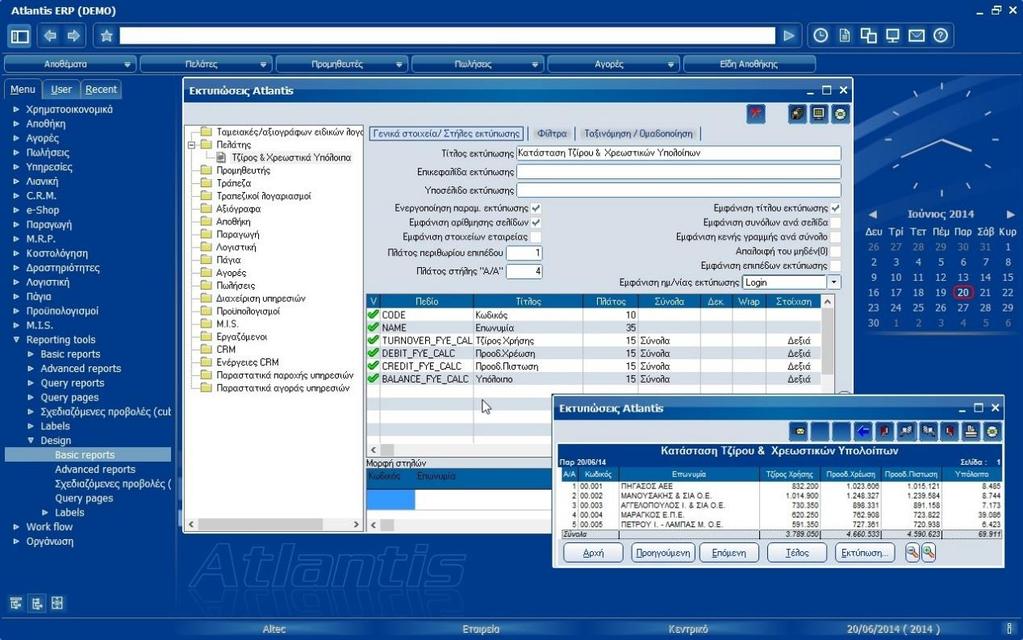This screenshot has height=640, width=1023.
Task: Open the Αποθέματα dropdown menu
Action: [70, 64]
